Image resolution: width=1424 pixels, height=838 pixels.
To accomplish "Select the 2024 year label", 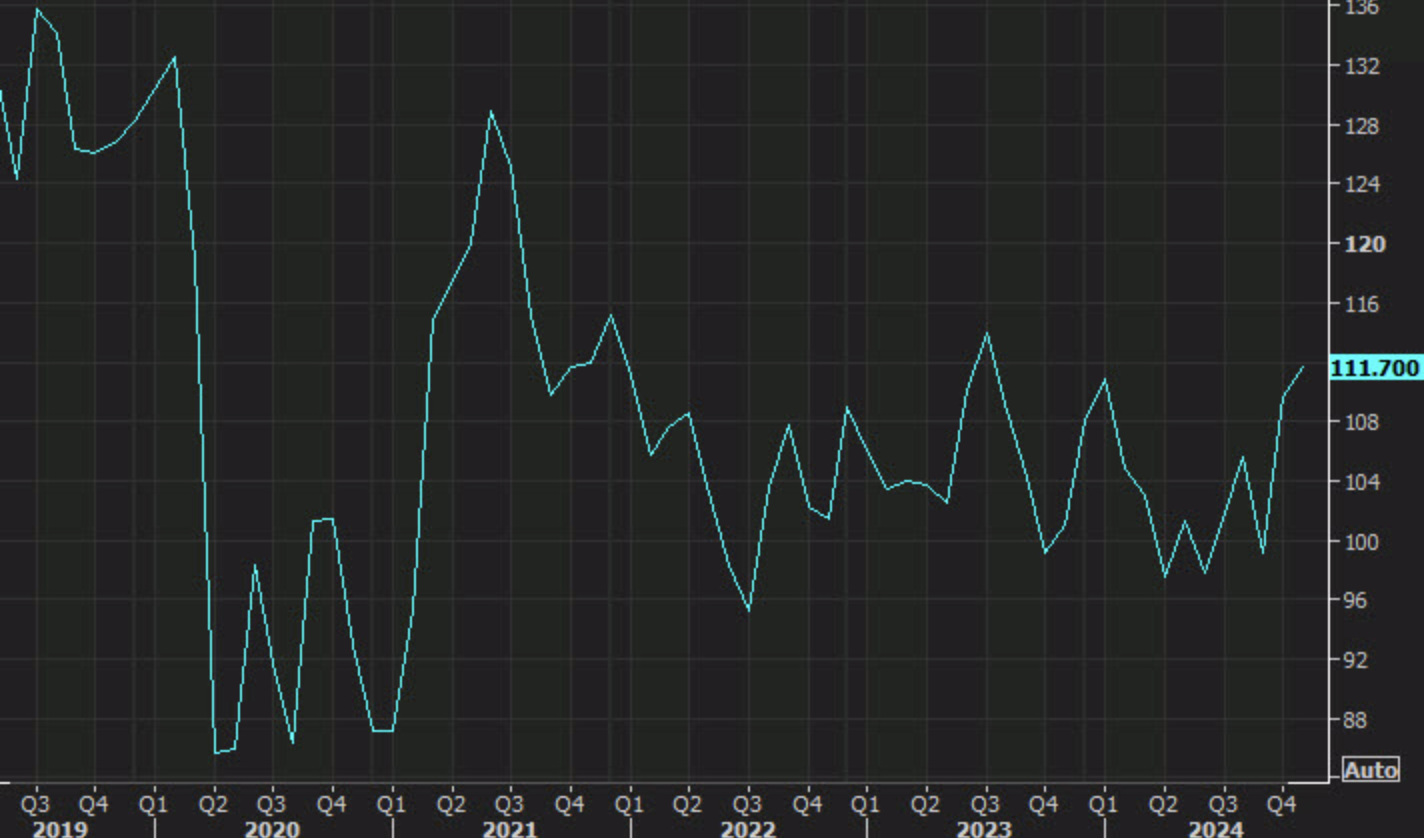I will [x=1215, y=829].
